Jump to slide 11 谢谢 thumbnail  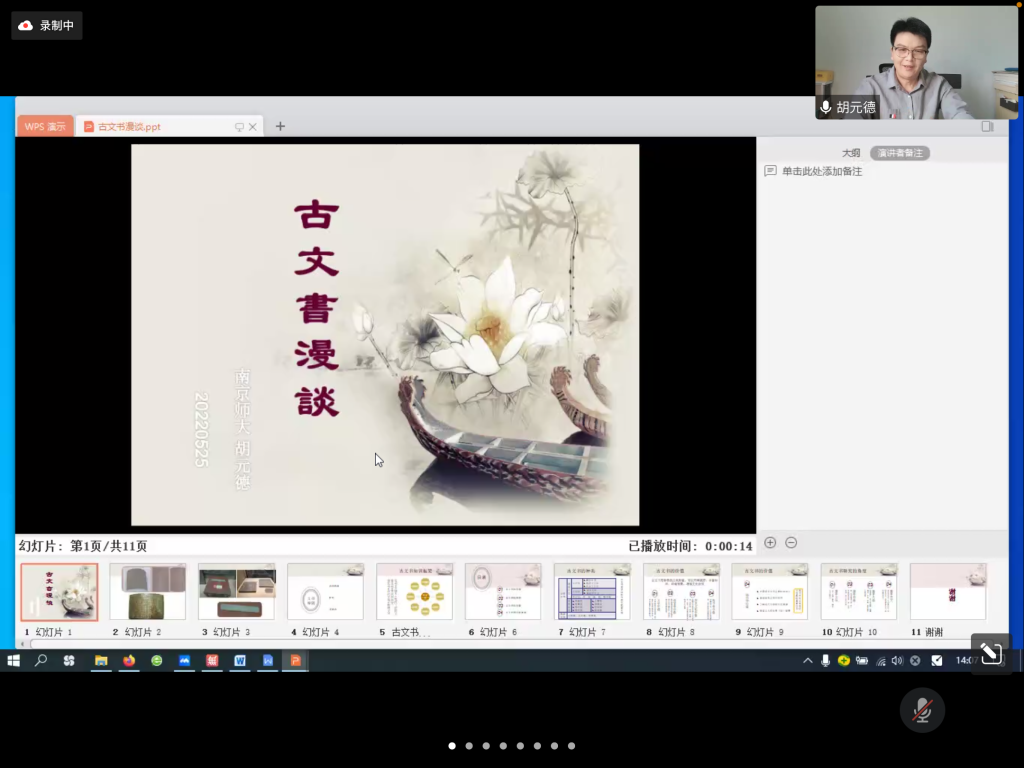tap(948, 592)
